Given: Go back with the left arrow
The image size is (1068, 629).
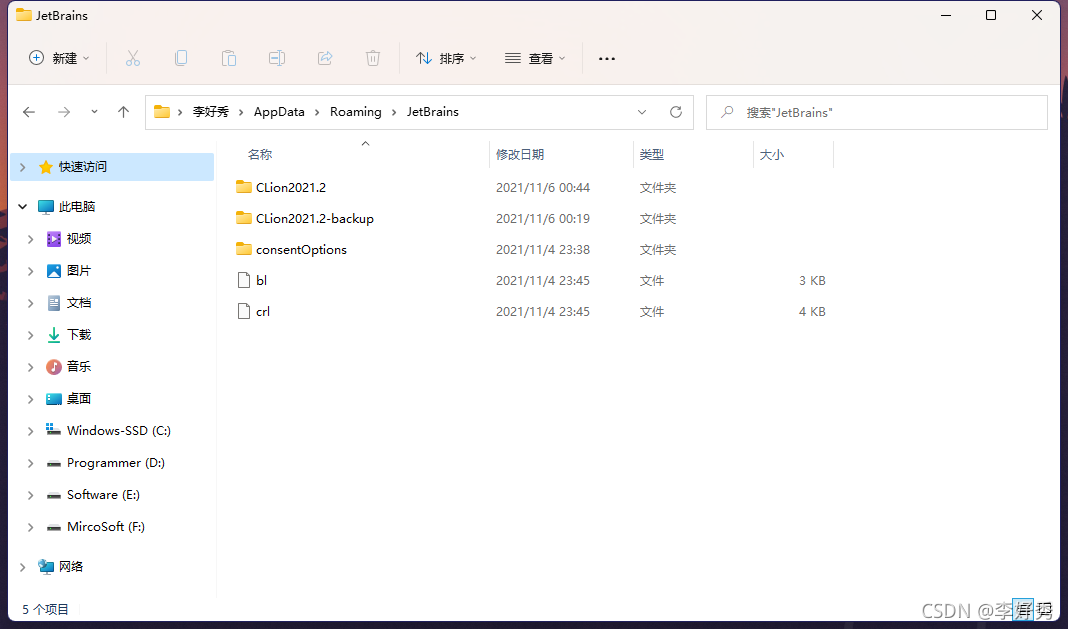Looking at the screenshot, I should coord(29,112).
